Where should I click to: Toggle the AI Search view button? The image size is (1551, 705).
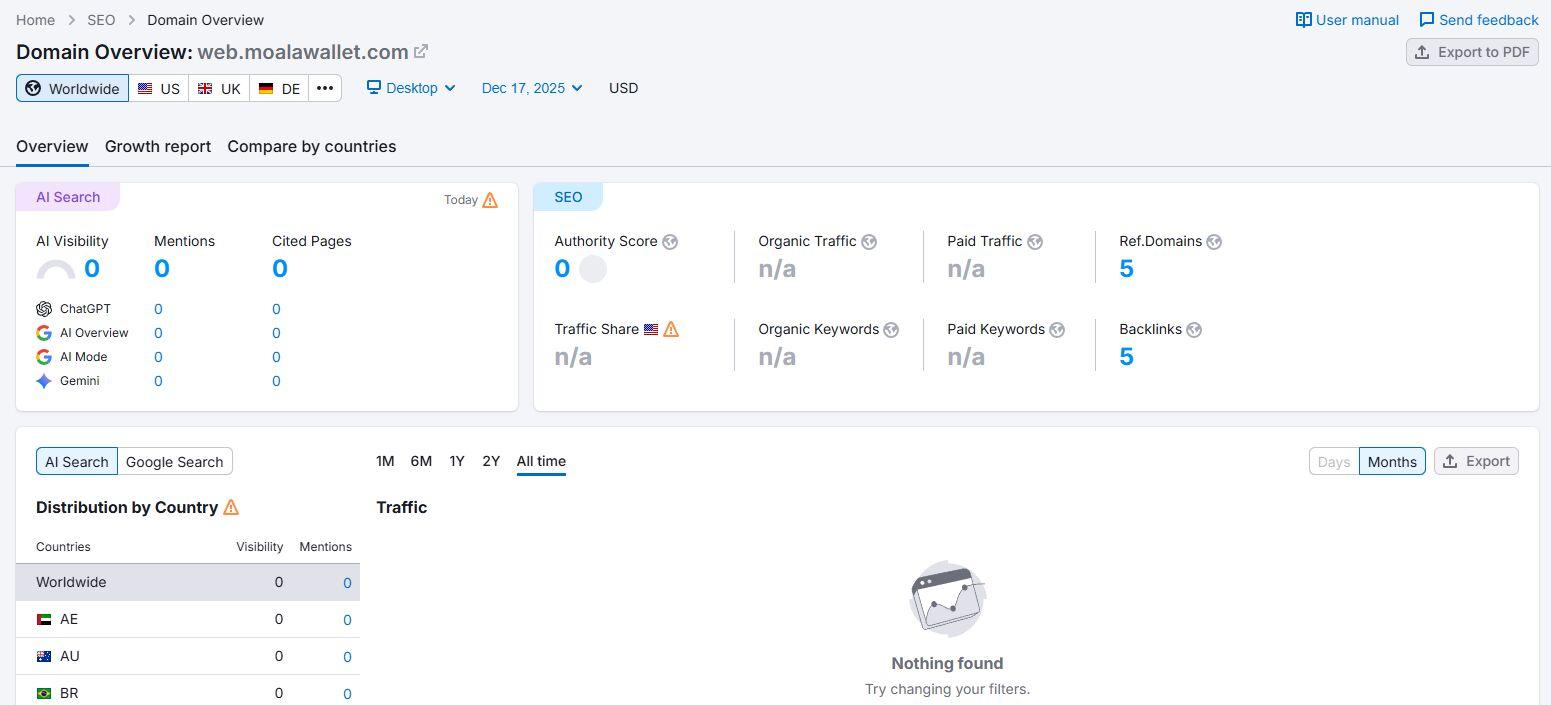[x=77, y=461]
